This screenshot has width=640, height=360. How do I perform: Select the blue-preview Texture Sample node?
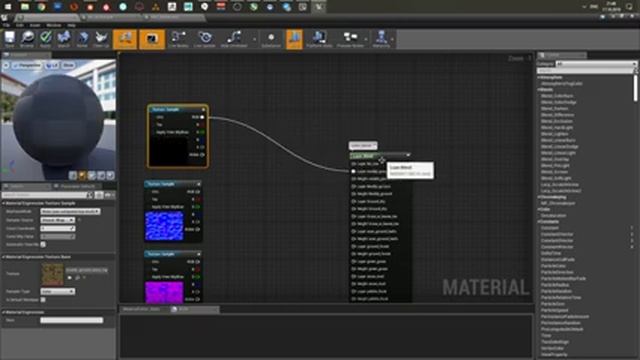173,212
